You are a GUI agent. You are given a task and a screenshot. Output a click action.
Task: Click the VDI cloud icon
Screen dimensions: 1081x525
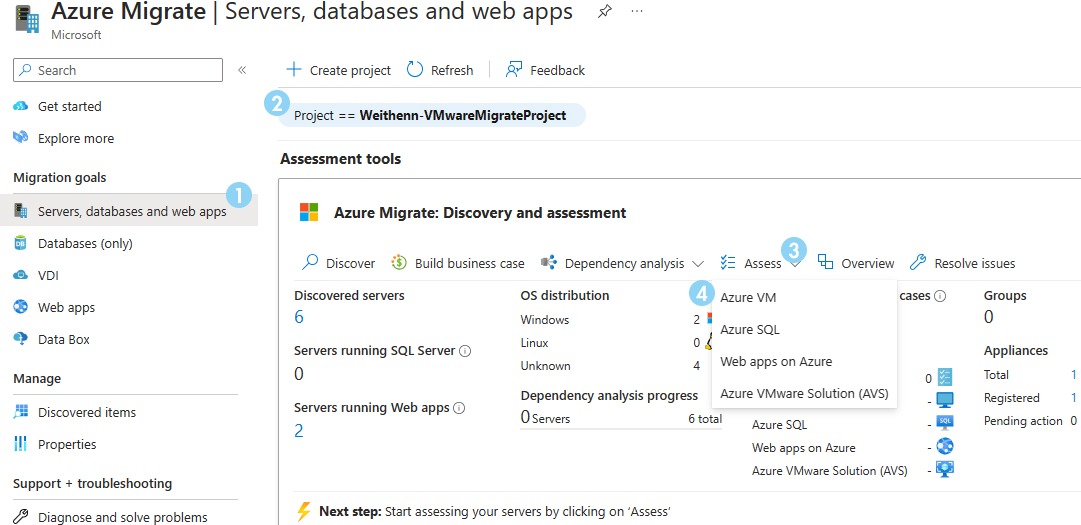(x=21, y=276)
